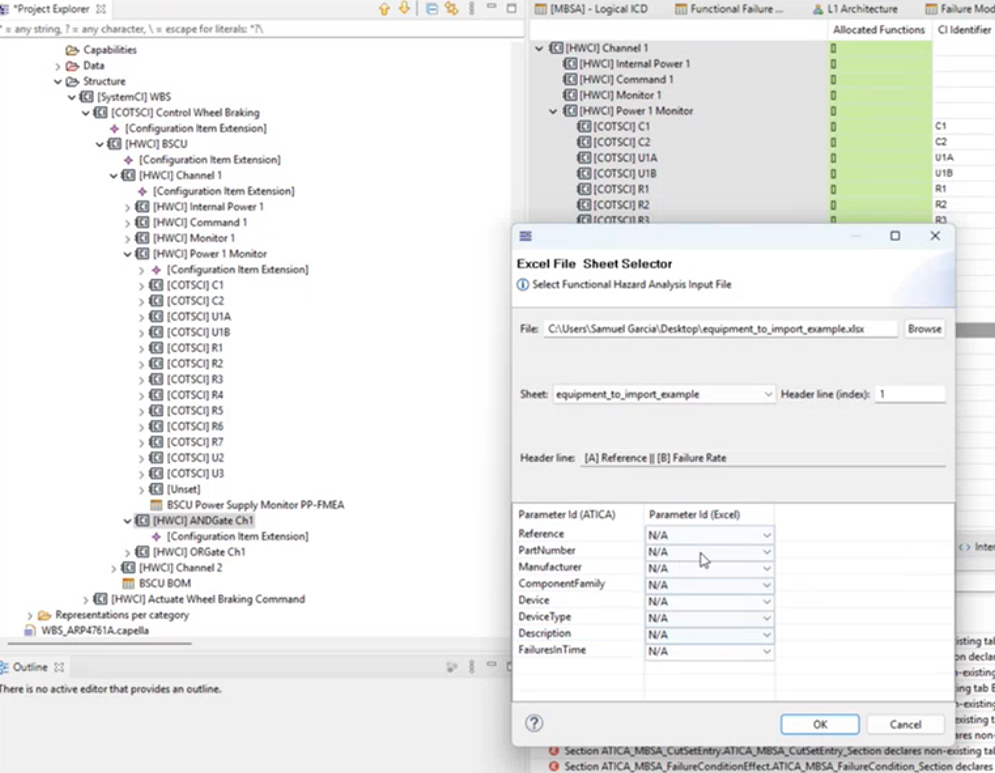Select [COTSCI] U1A in Project Explorer tree
Image resolution: width=995 pixels, height=773 pixels.
point(199,316)
